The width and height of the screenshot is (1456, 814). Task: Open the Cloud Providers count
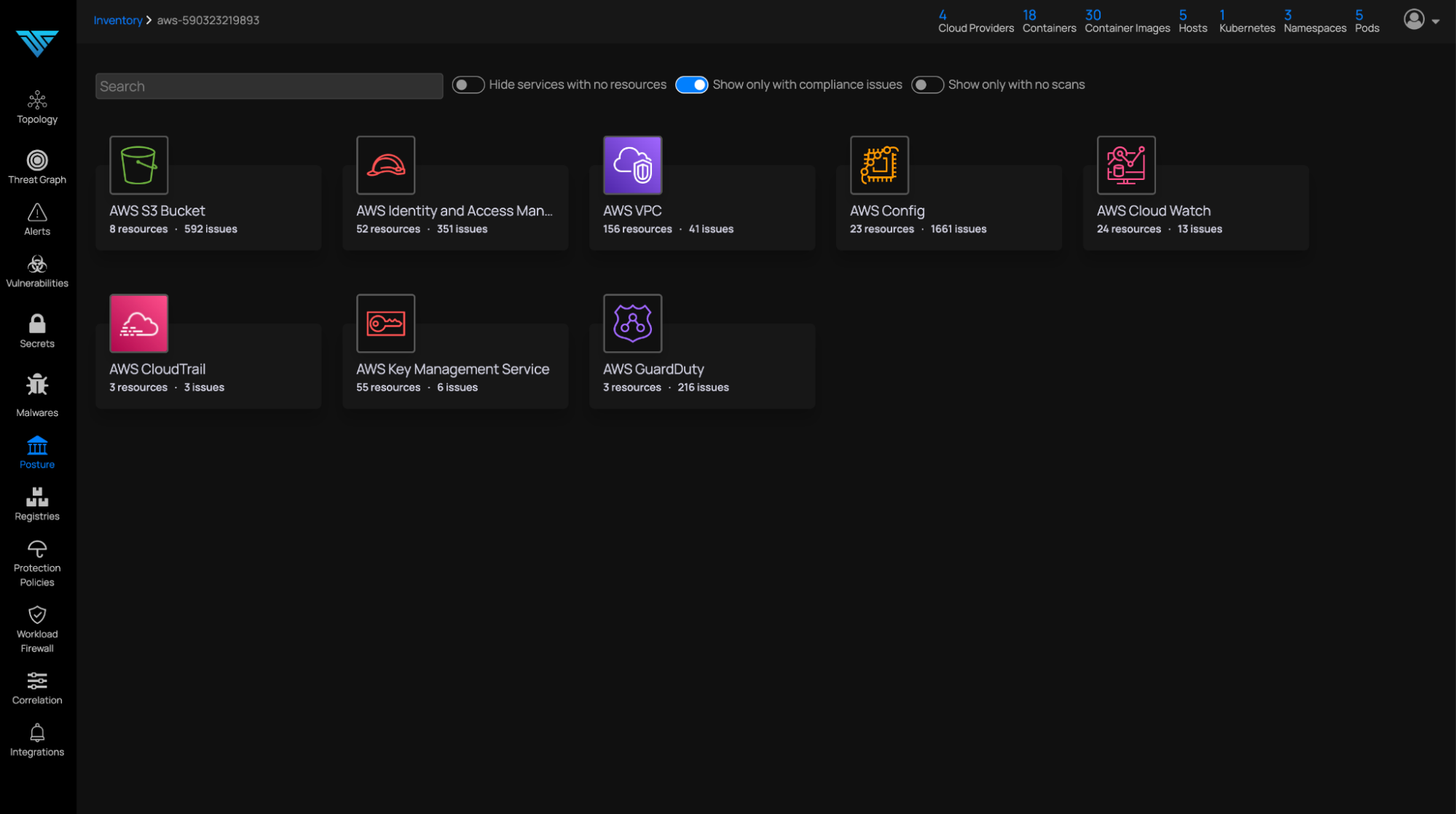[975, 21]
